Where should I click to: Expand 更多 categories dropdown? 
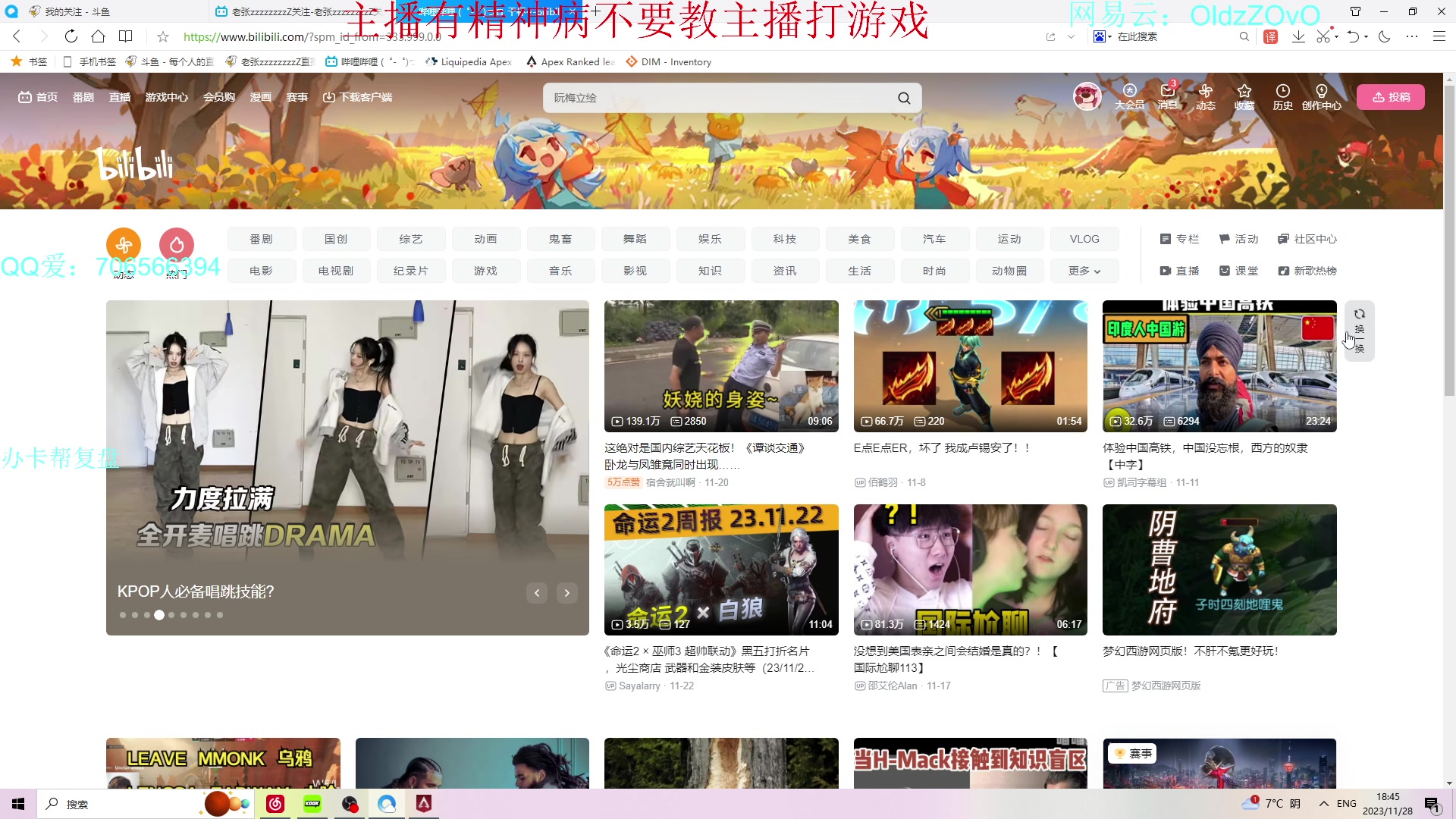pyautogui.click(x=1084, y=271)
